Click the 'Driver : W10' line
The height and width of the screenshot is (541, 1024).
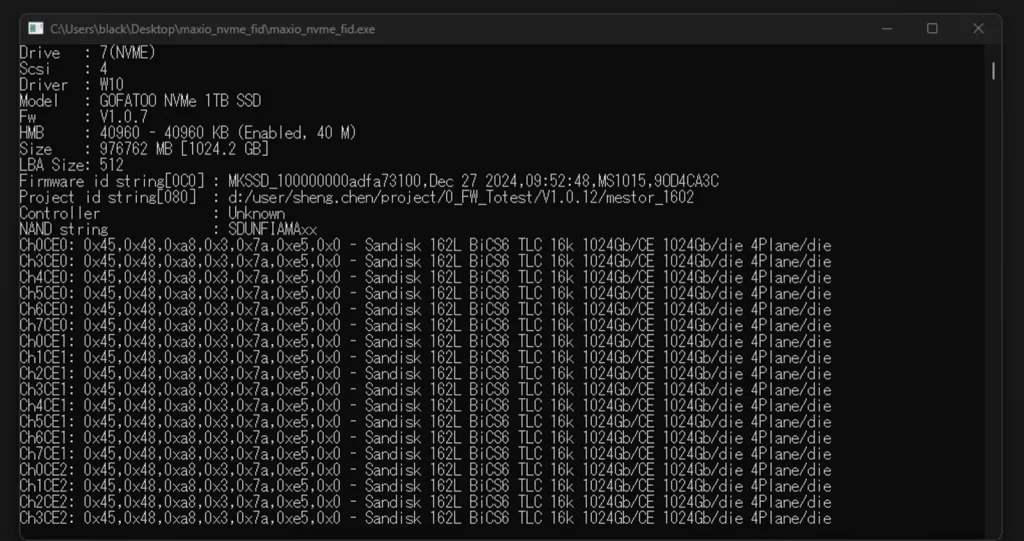point(71,85)
